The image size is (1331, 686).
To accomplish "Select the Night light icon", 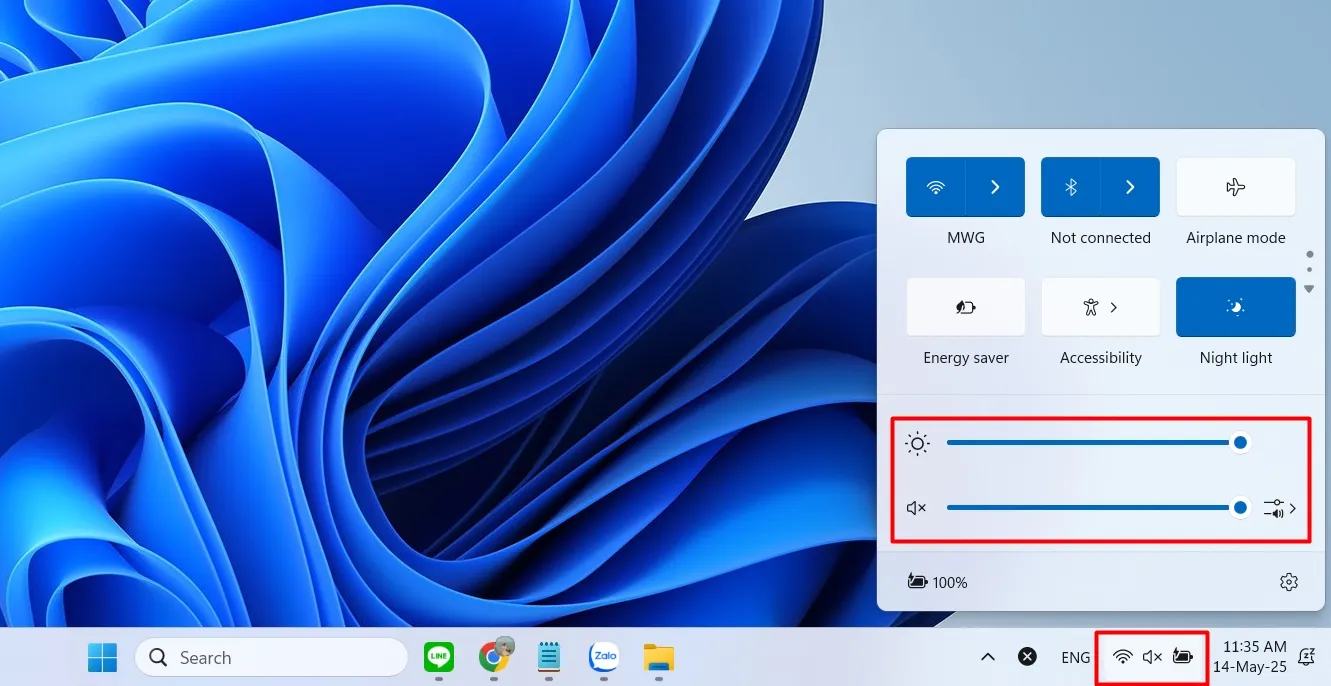I will click(1235, 307).
